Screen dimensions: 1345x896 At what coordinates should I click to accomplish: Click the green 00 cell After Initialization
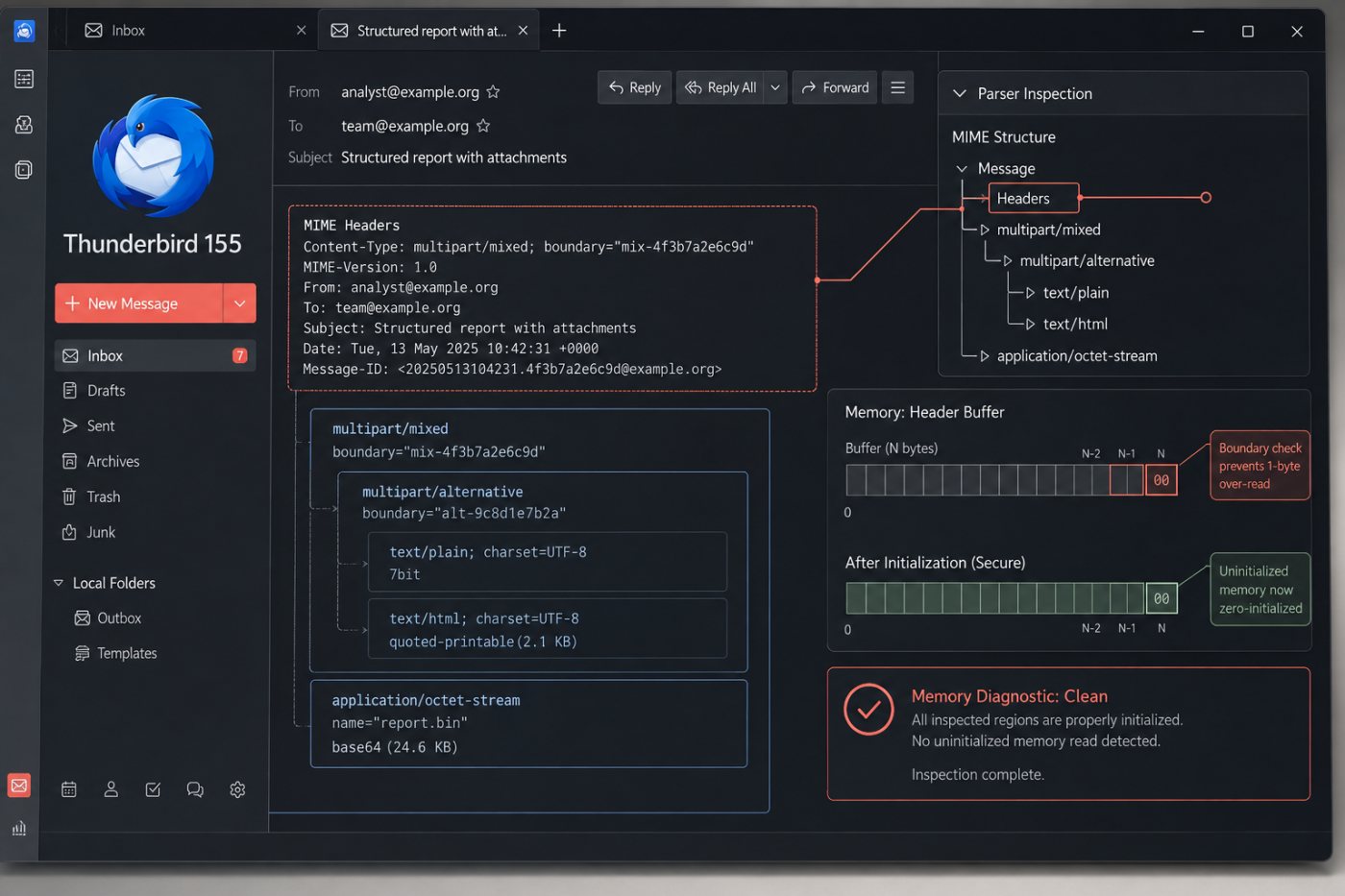(x=1162, y=598)
